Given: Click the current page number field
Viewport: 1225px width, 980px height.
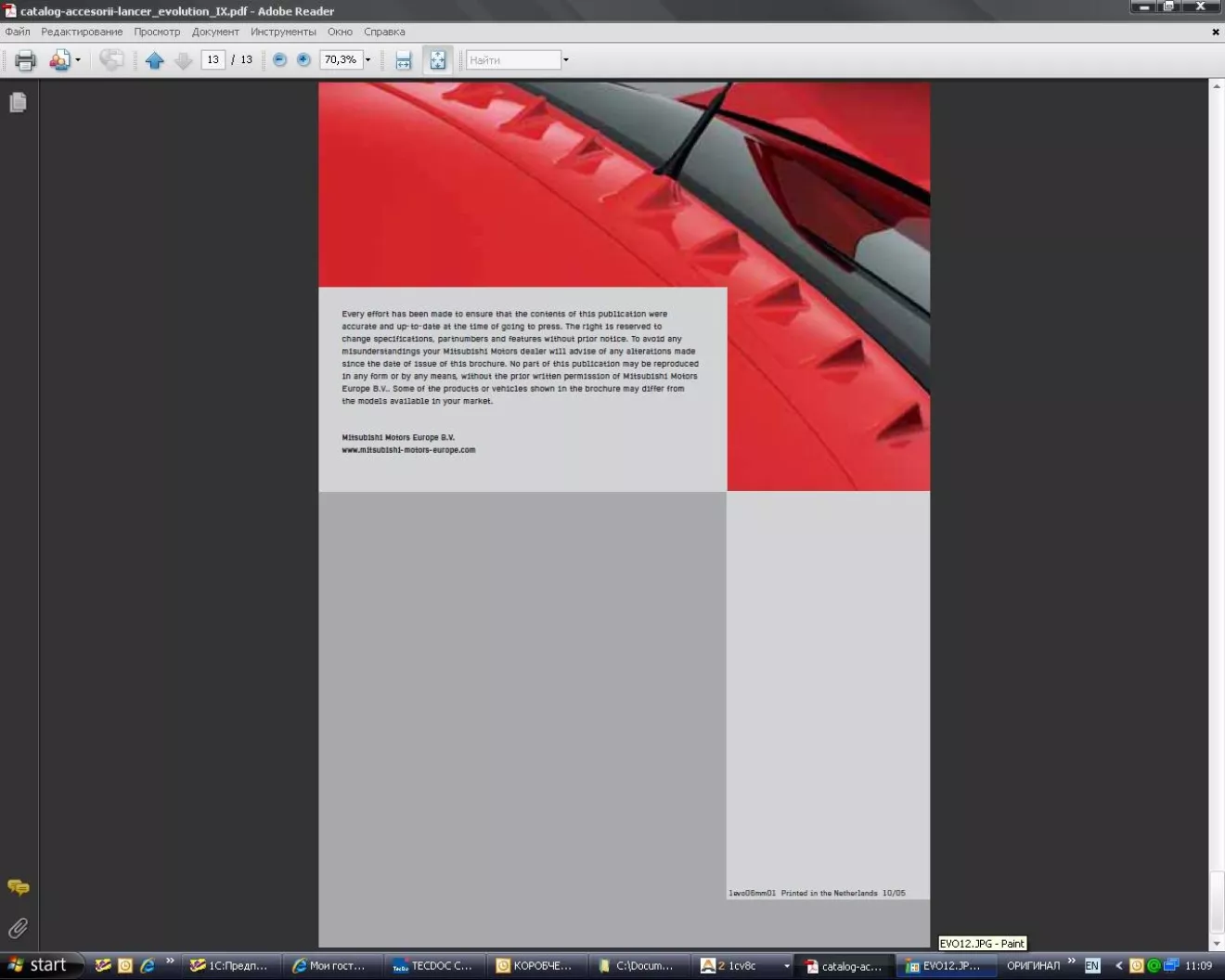Looking at the screenshot, I should [x=213, y=59].
